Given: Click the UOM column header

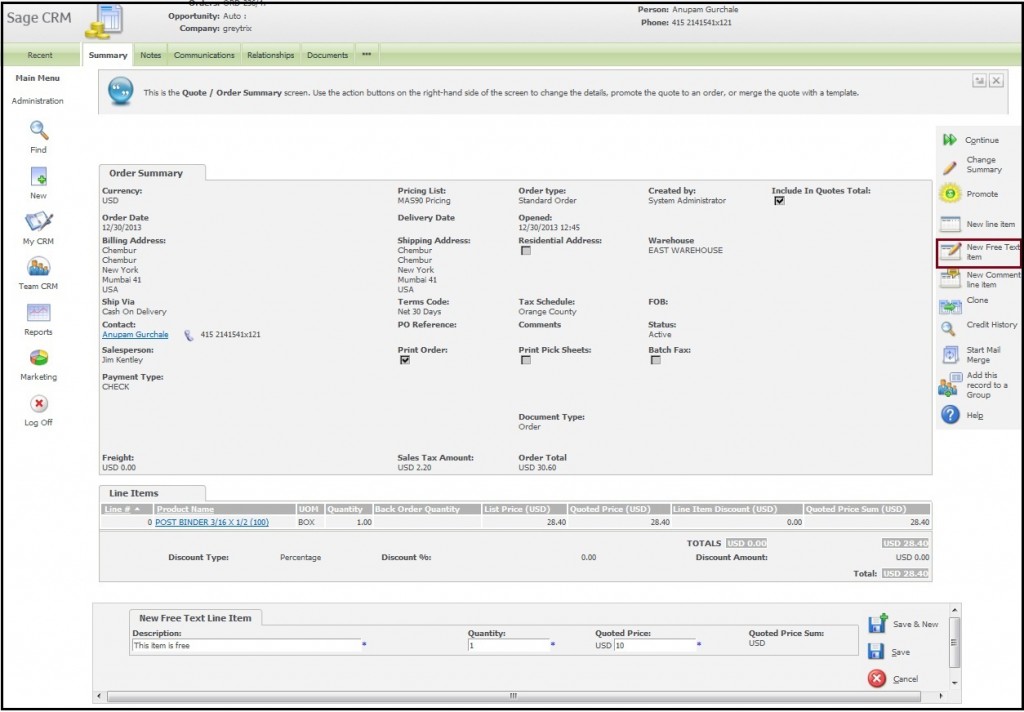Looking at the screenshot, I should 309,509.
